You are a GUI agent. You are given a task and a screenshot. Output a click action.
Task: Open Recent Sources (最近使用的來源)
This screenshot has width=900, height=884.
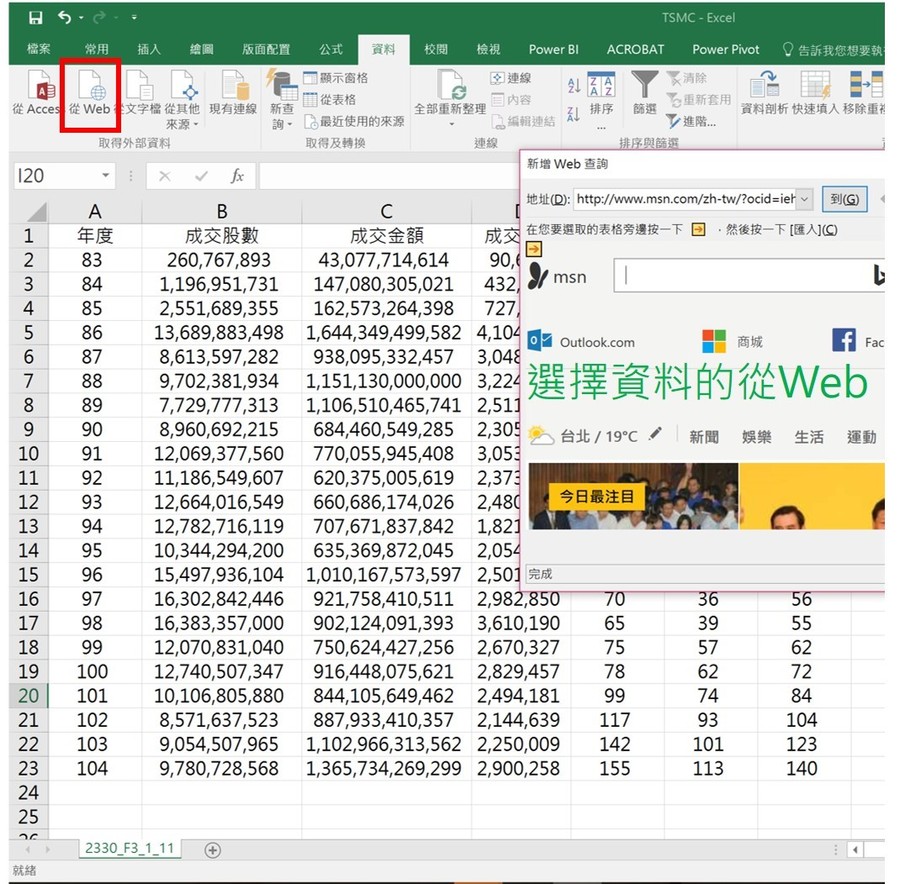click(354, 121)
